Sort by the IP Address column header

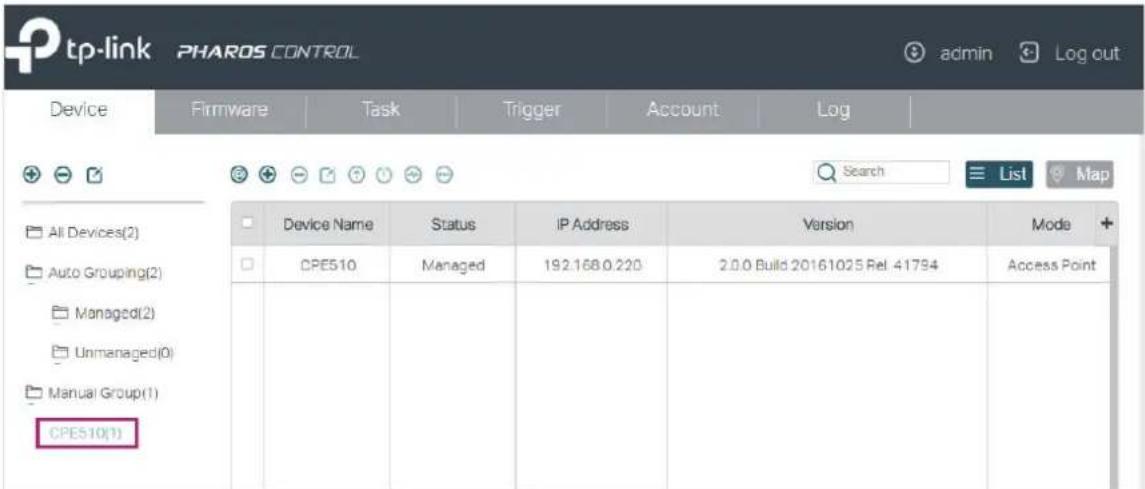click(591, 223)
